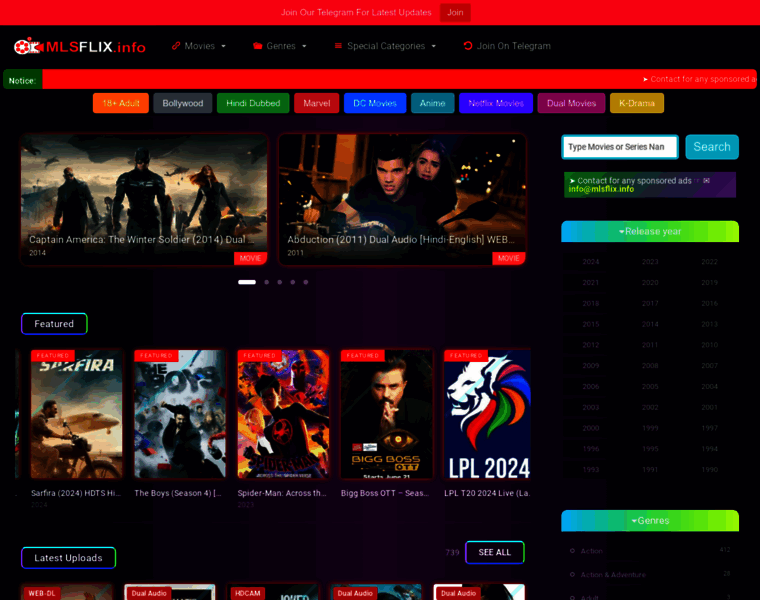
Task: Open the Abduction (2011) slide
Action: (x=402, y=200)
